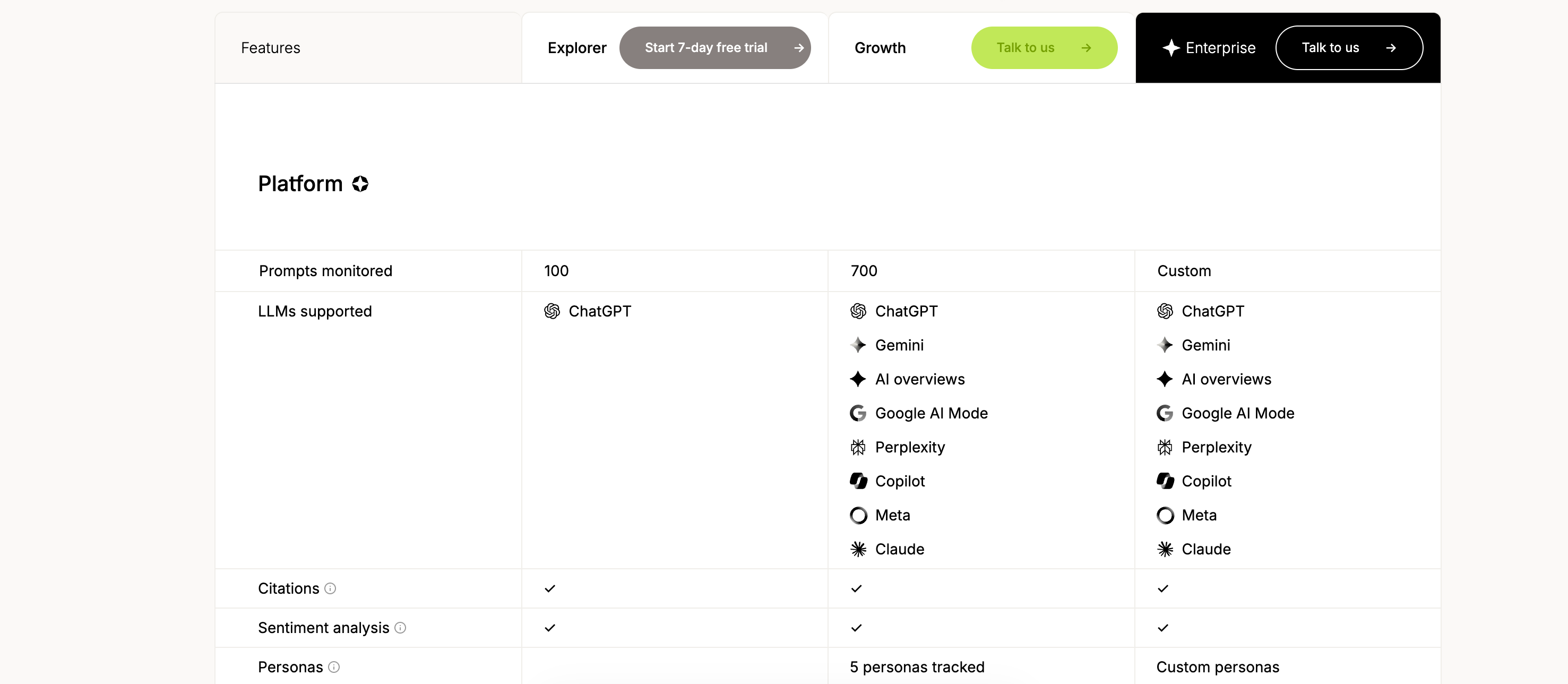Select the Explorer plan column header

click(x=576, y=47)
